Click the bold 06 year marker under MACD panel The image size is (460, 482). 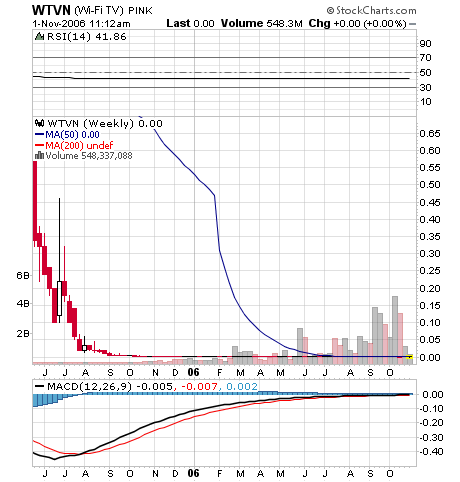[193, 473]
